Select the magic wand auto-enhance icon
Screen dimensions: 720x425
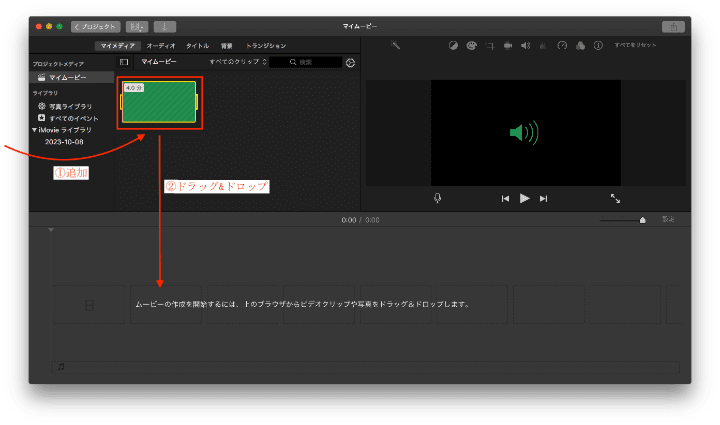point(395,45)
